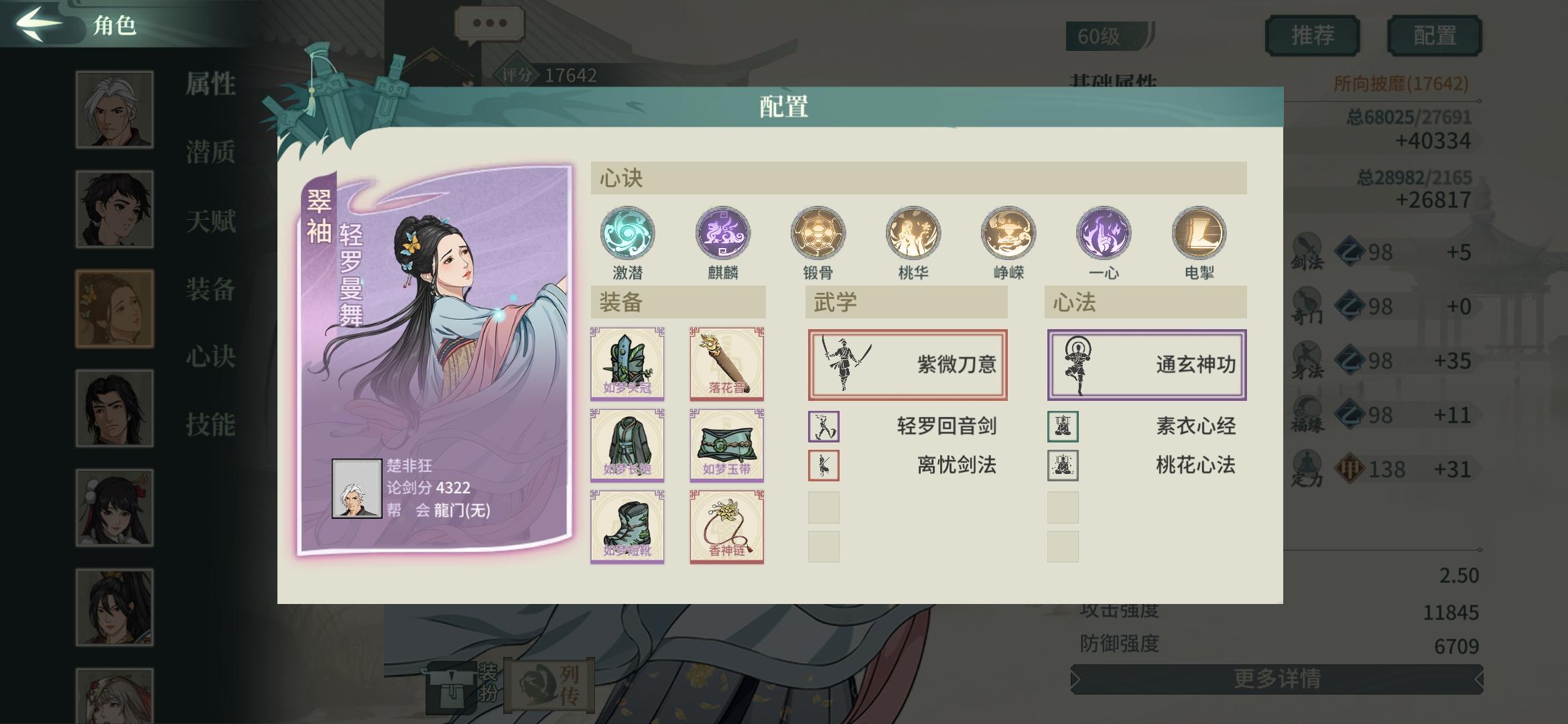
Task: Tap the 锻骨 turtle-shell icon
Action: click(818, 233)
